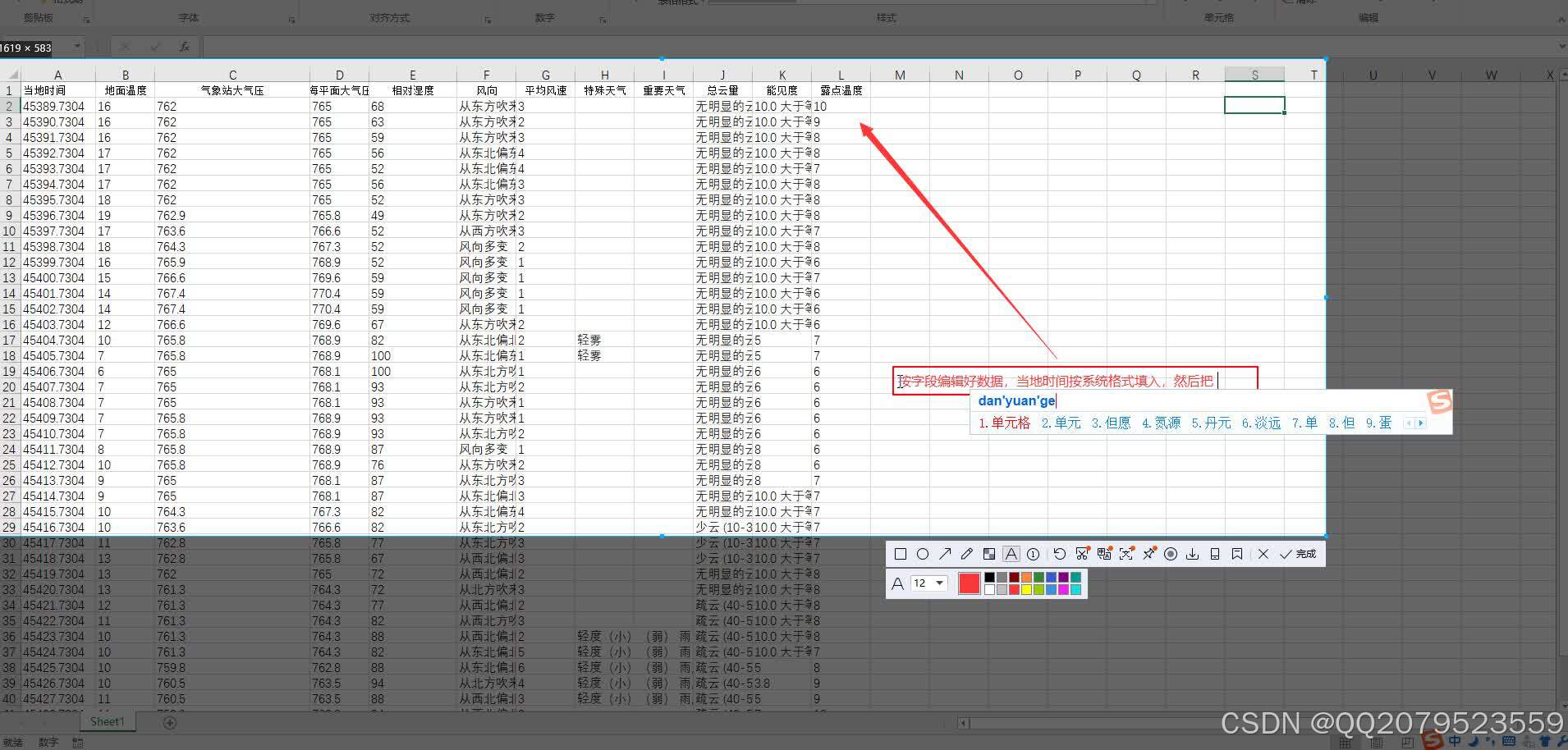Click the select-all corner of the grid
The image size is (1568, 750).
10,75
